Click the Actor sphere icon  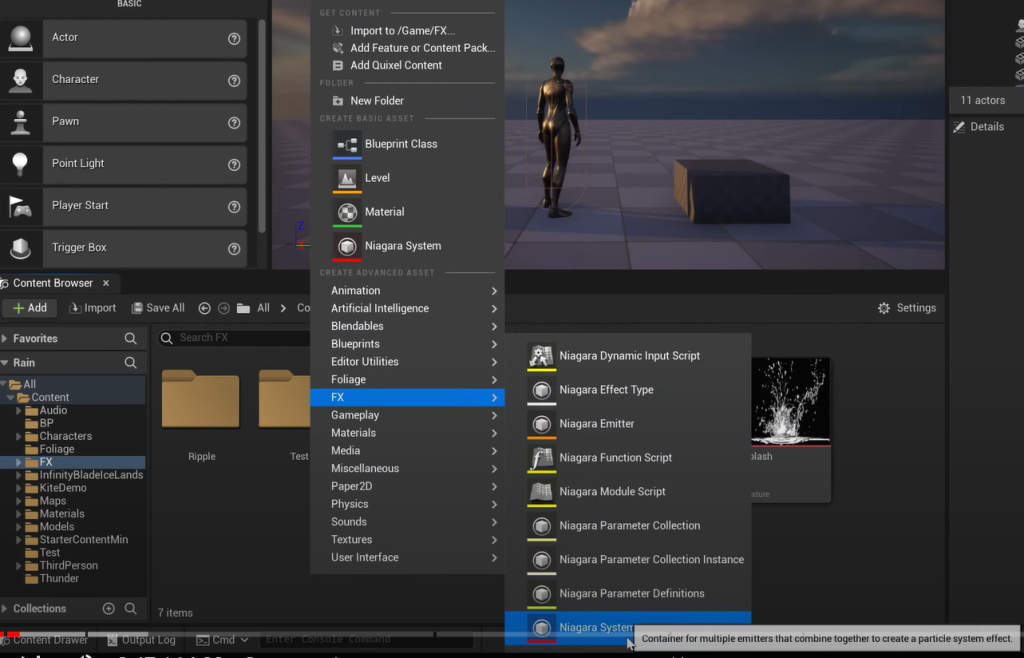[20, 38]
